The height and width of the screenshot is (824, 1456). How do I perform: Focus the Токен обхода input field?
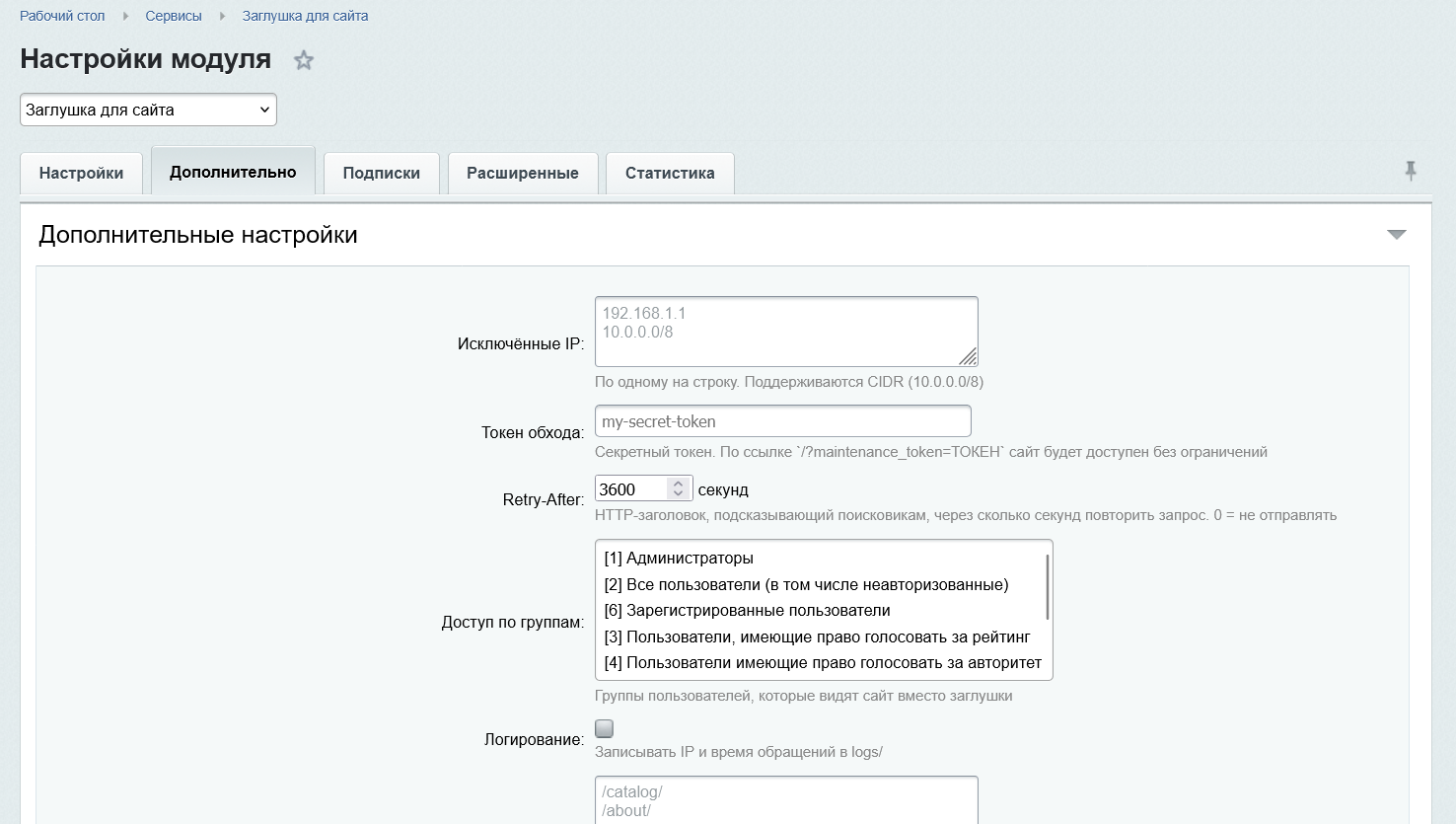pyautogui.click(x=783, y=421)
